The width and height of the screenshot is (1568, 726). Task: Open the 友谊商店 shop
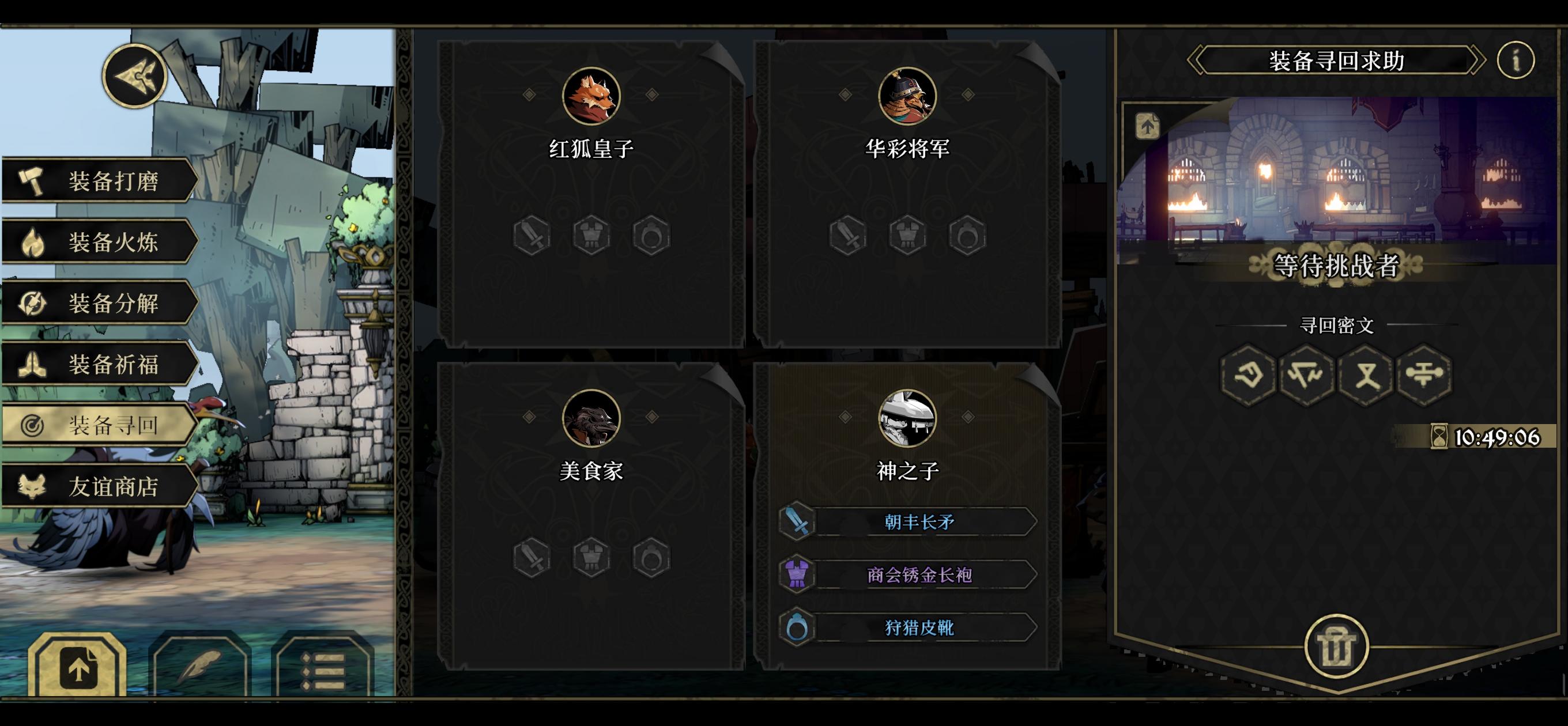click(x=100, y=486)
